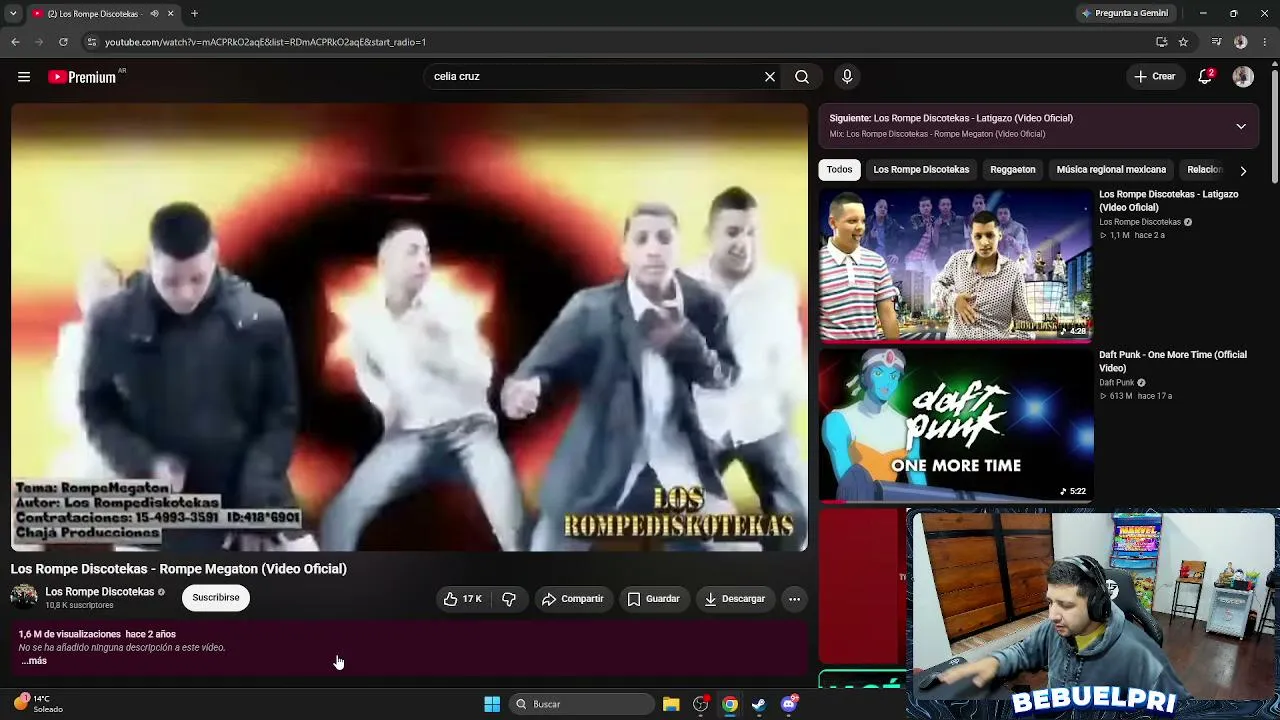Open the Daft Punk One More Time thumbnail
Screen dimensions: 1280x720
956,425
